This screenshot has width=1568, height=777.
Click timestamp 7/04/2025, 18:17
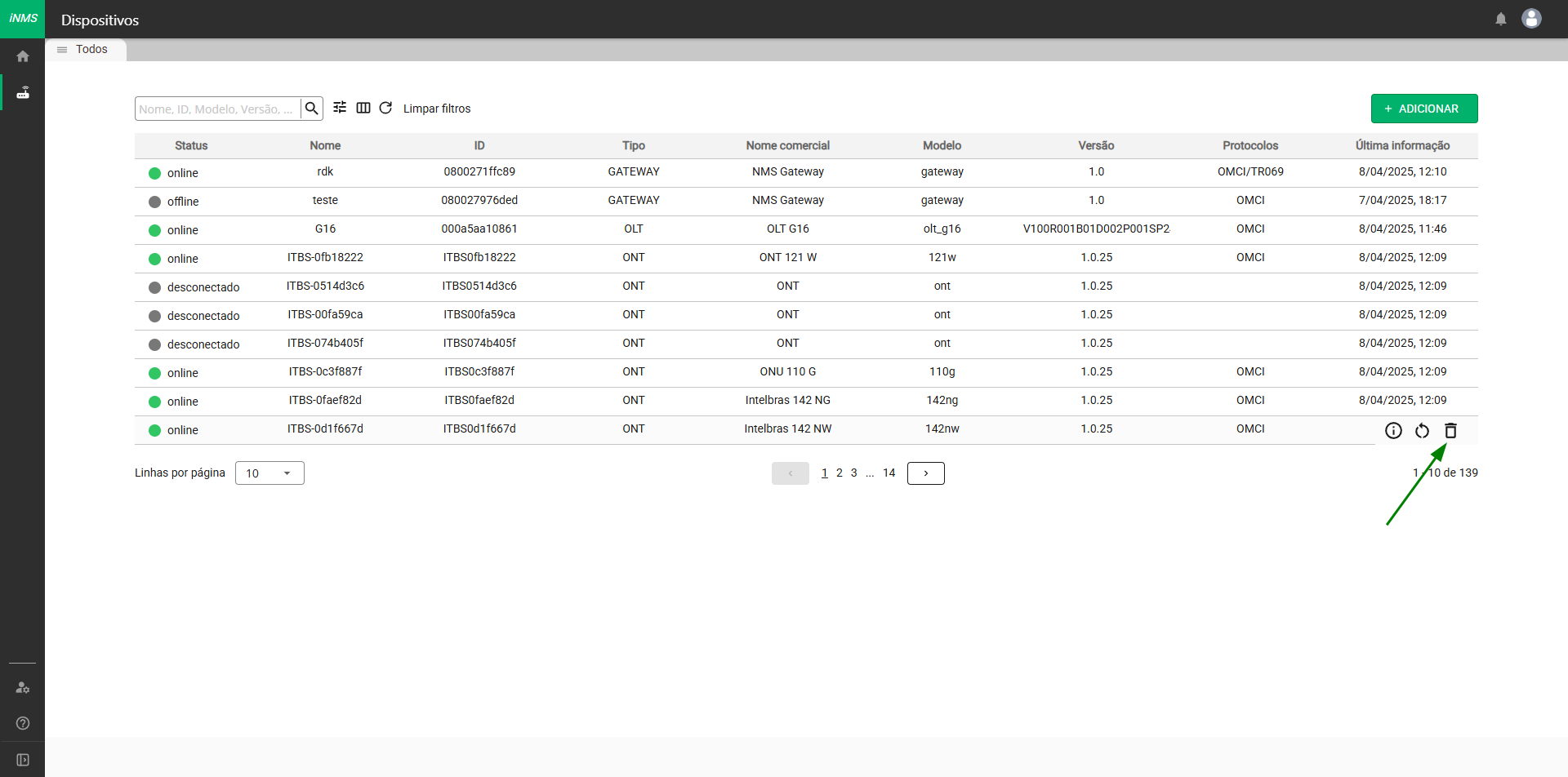1403,200
